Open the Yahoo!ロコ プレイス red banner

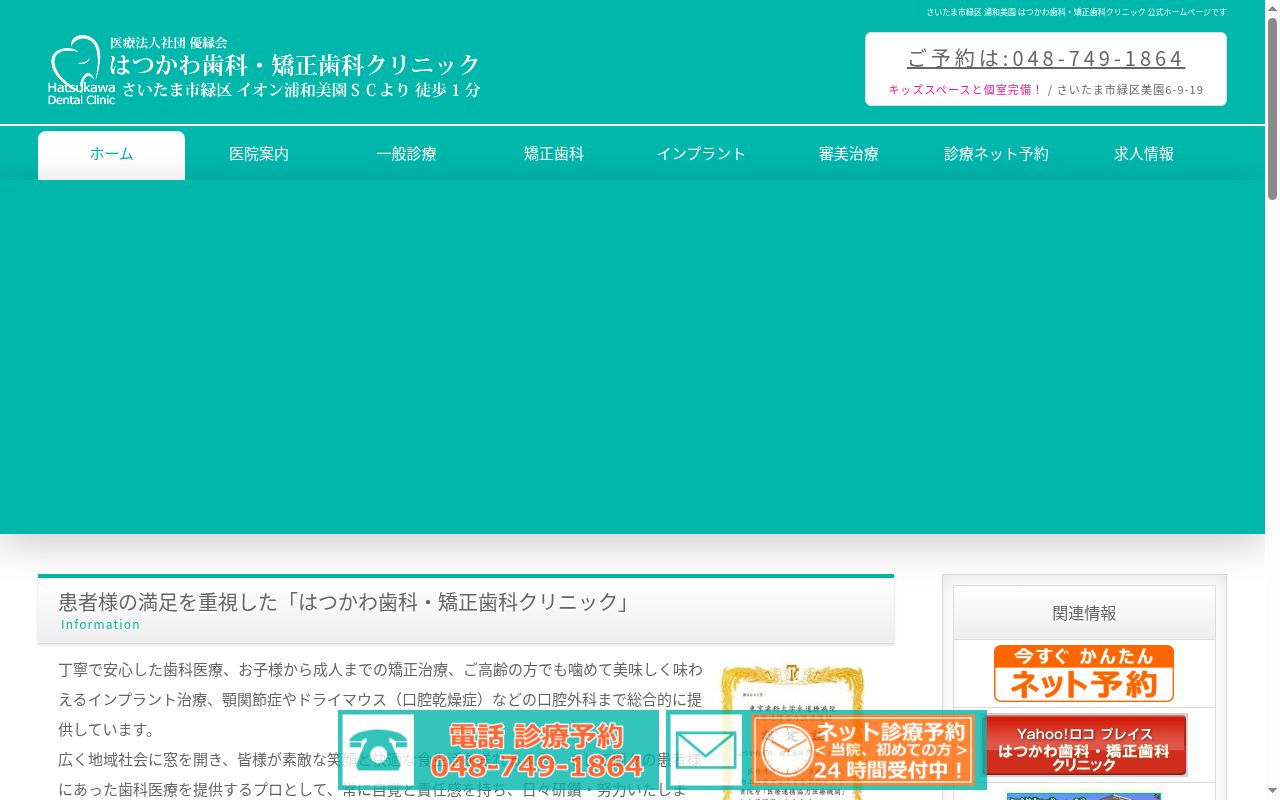1084,745
